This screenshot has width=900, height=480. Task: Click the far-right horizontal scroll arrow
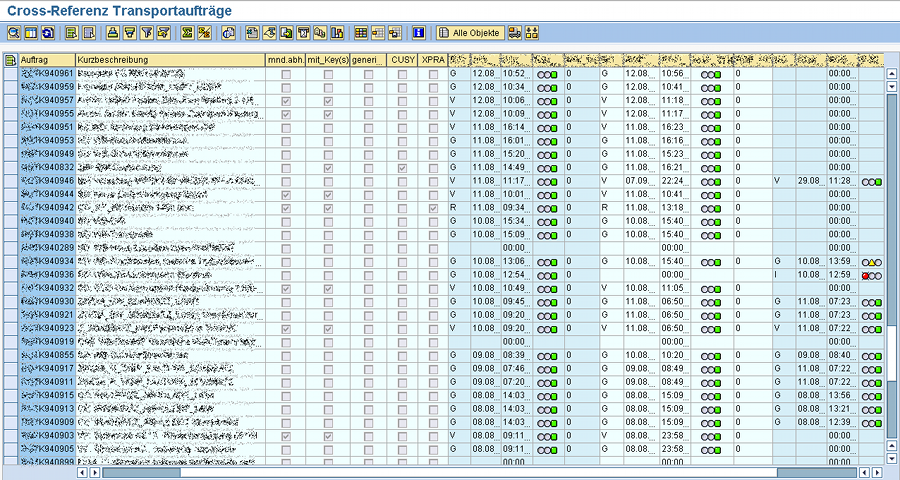pyautogui.click(x=879, y=473)
